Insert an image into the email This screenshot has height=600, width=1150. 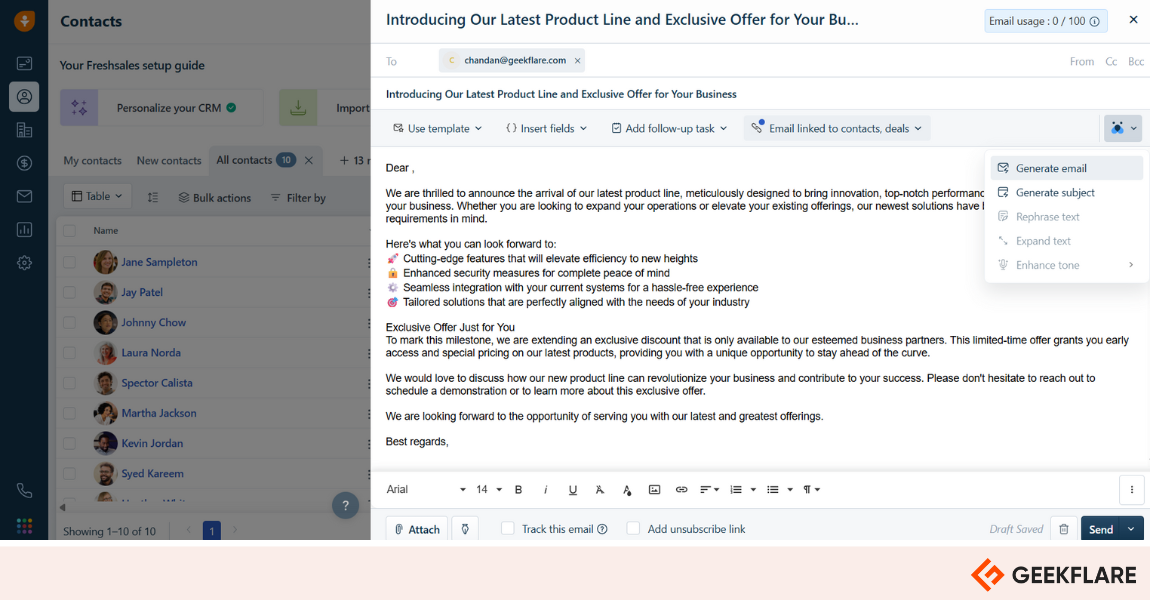[654, 489]
